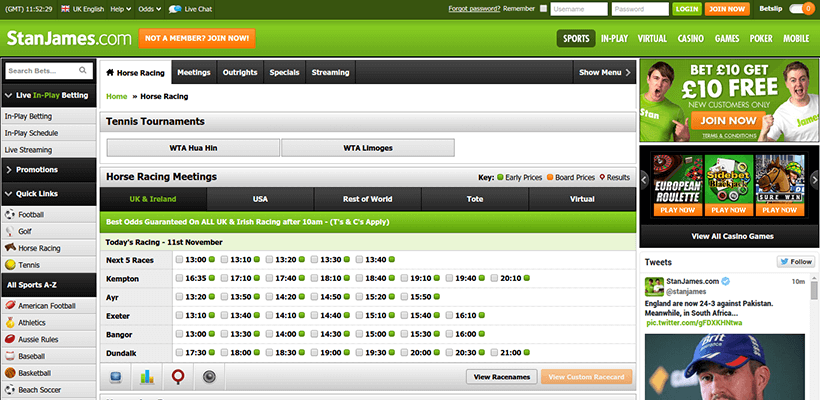Switch to the Meetings tab
This screenshot has height=400, width=820.
[x=193, y=72]
